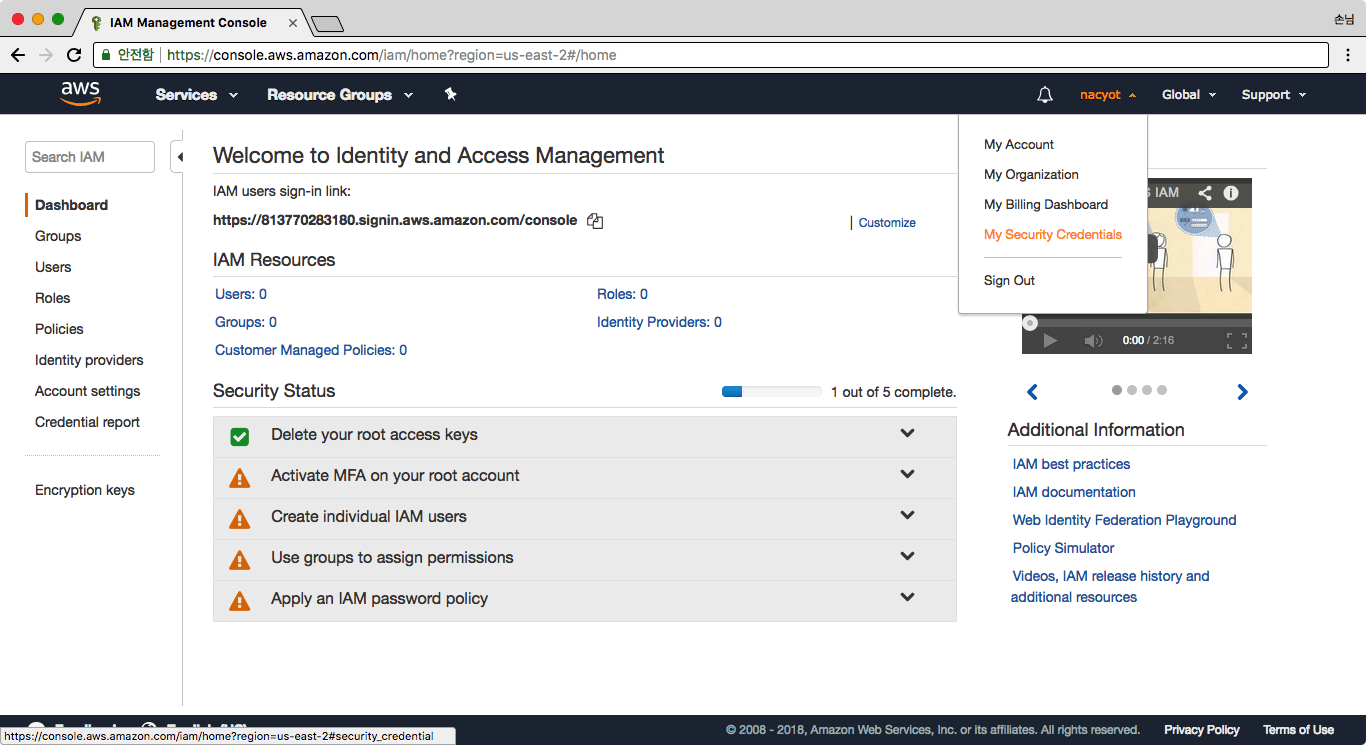The image size is (1366, 745).
Task: Click Groups: 0 resource link
Action: point(246,322)
